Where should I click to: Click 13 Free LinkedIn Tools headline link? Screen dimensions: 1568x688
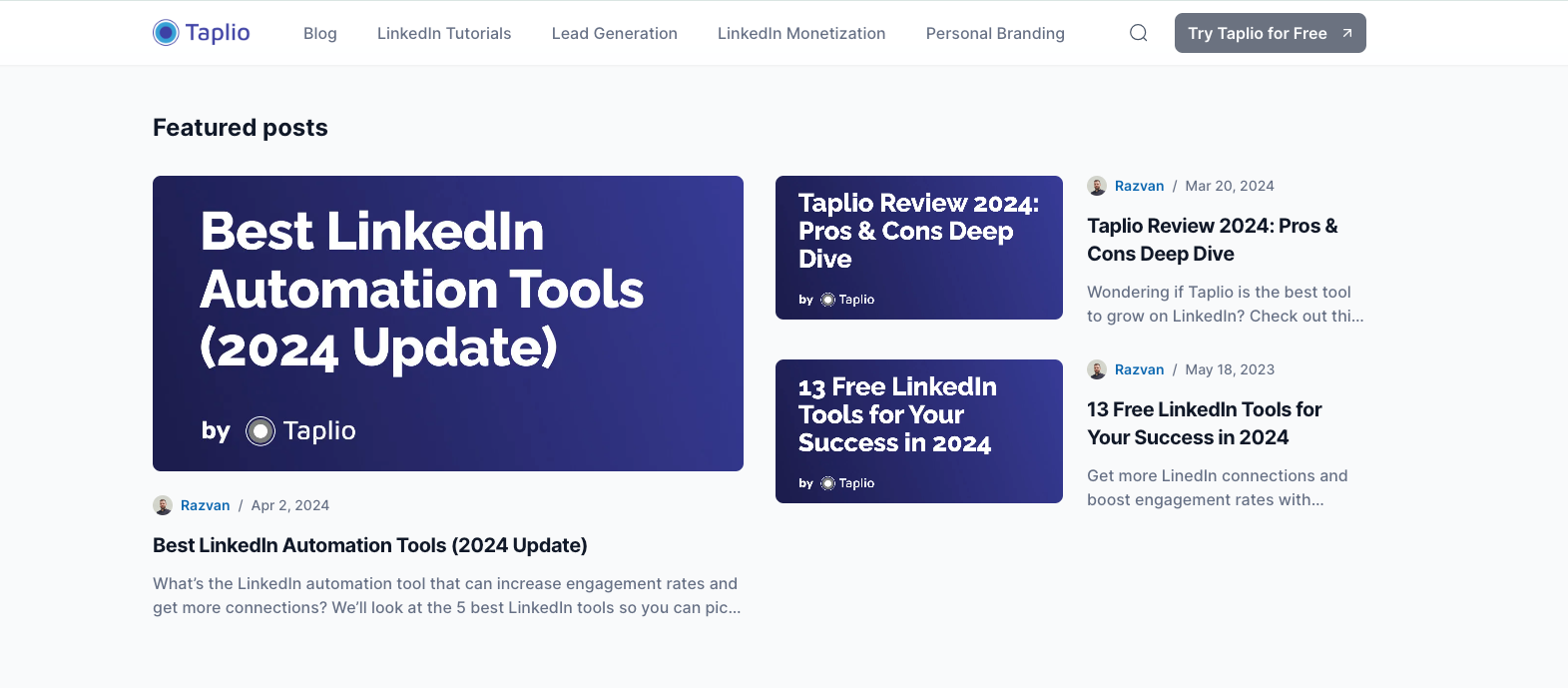click(x=1205, y=423)
